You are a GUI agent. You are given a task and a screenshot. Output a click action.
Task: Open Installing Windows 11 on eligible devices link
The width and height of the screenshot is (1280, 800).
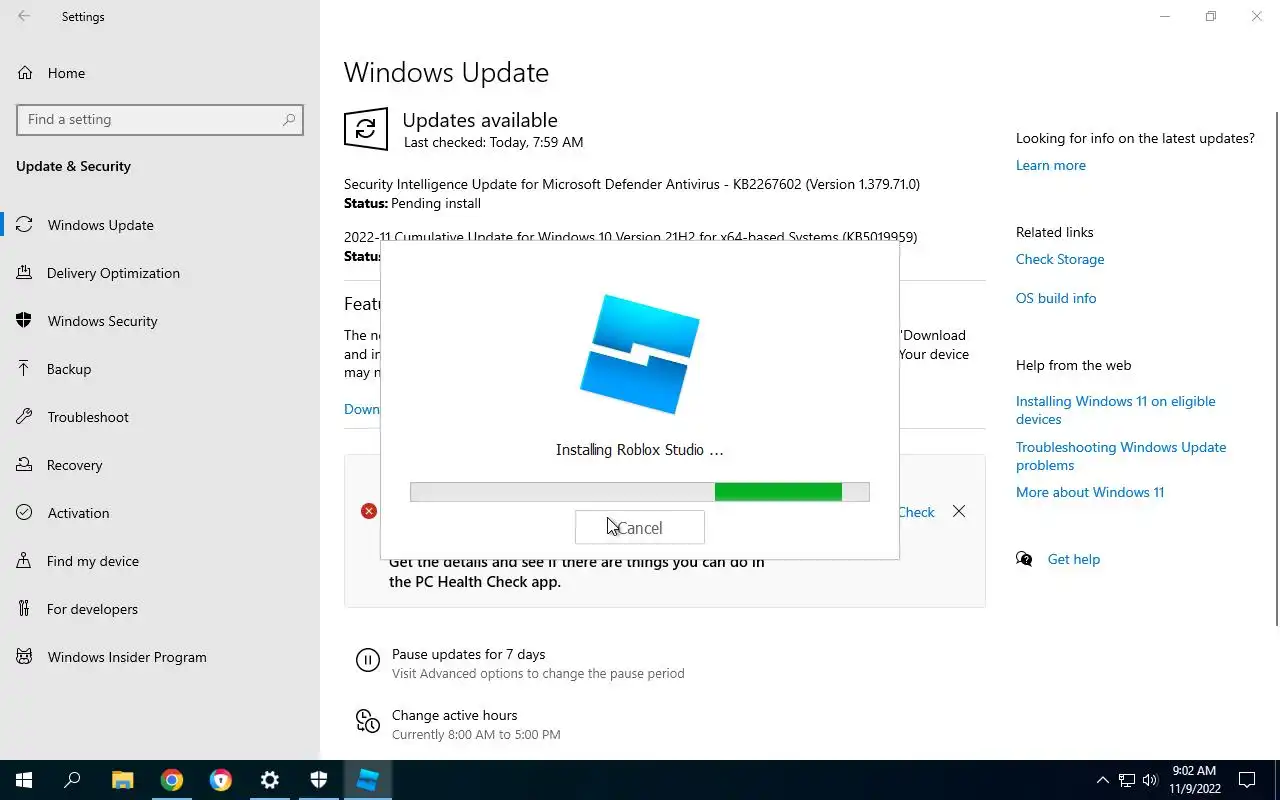[1116, 410]
